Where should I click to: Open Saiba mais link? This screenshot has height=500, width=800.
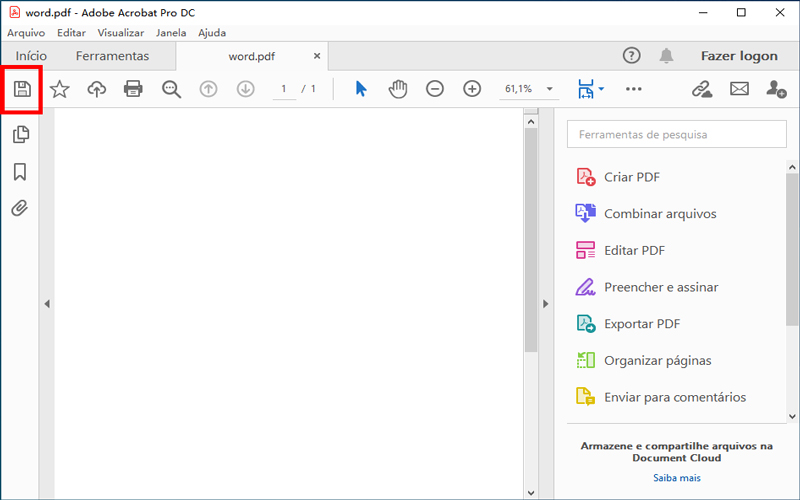(677, 478)
